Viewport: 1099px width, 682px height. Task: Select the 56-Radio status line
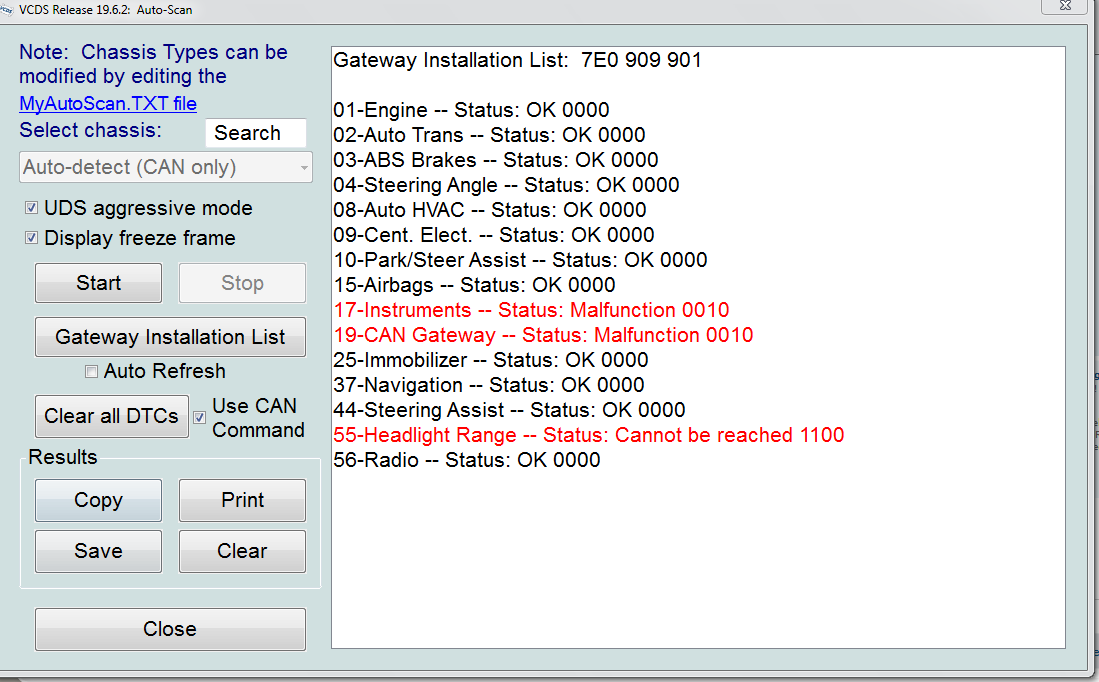coord(467,461)
